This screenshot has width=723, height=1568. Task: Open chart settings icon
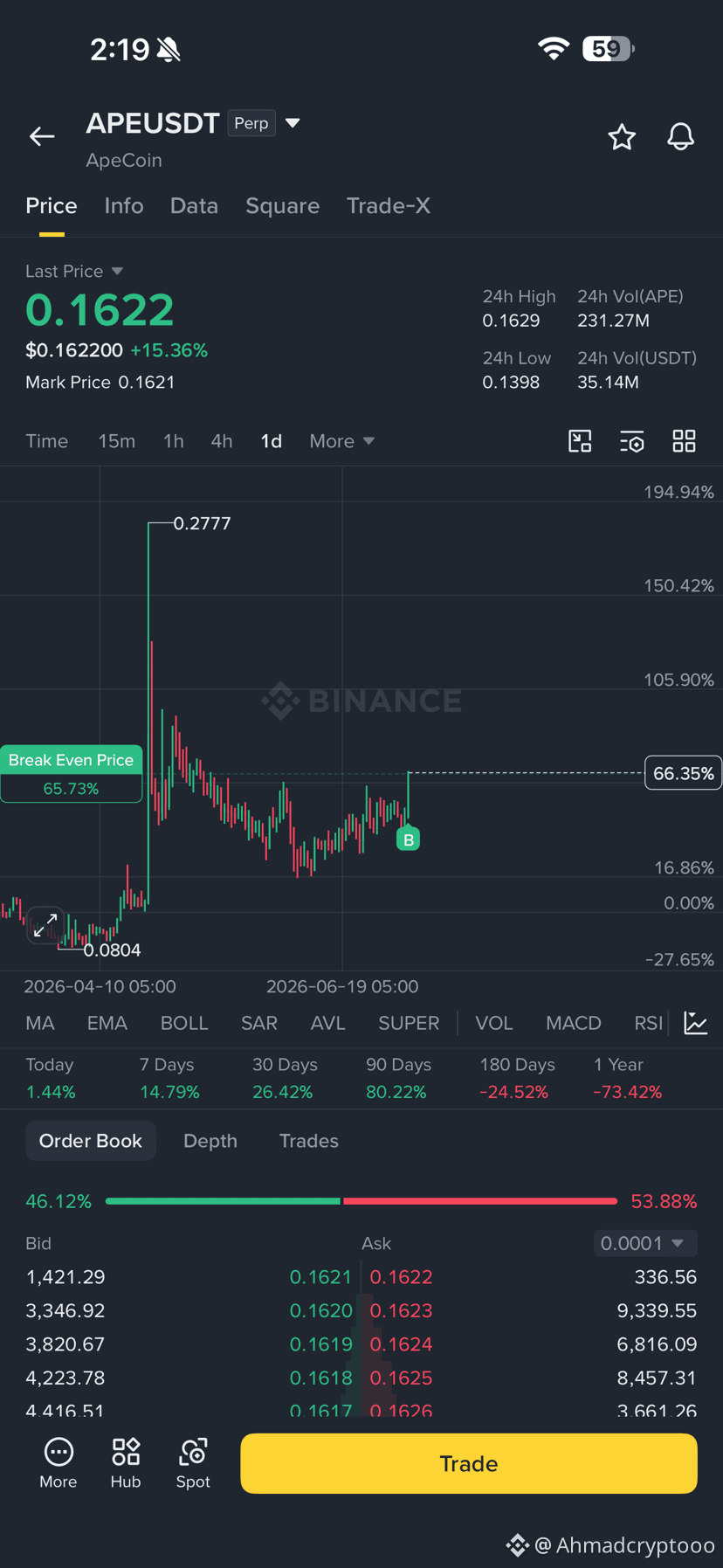(x=632, y=441)
